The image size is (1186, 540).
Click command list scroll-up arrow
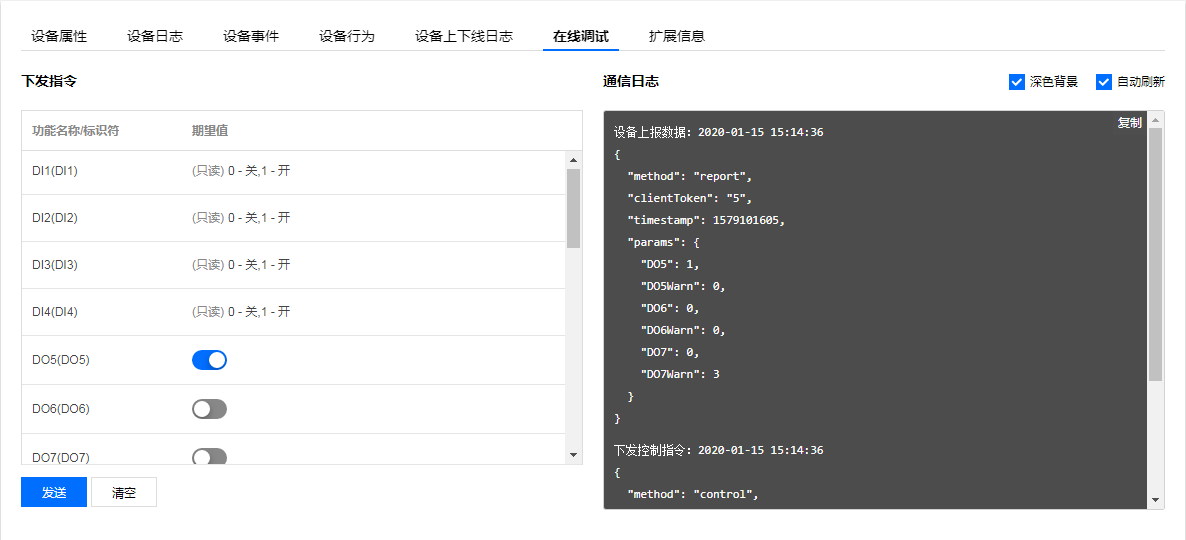(573, 160)
